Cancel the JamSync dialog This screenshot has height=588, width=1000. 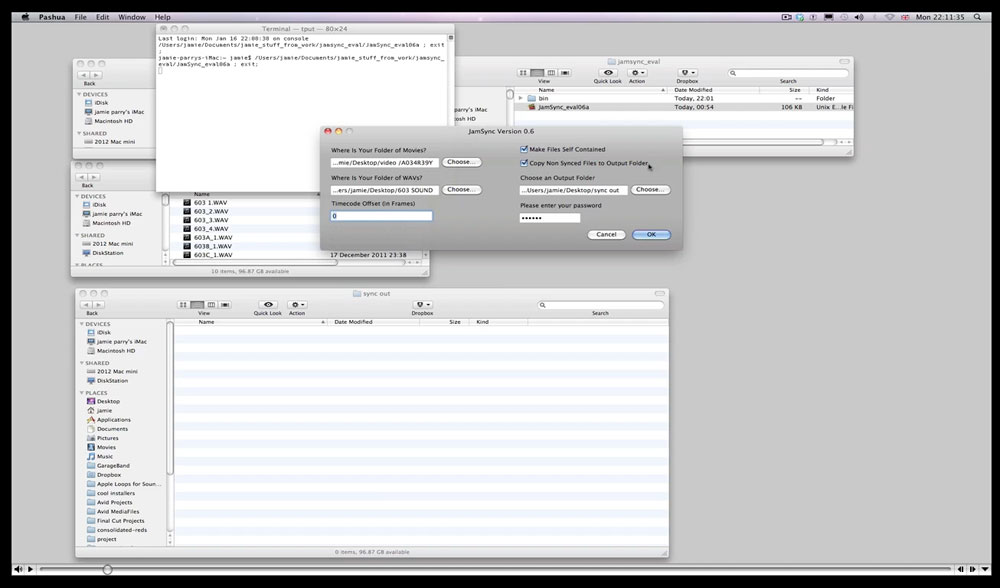pyautogui.click(x=606, y=235)
